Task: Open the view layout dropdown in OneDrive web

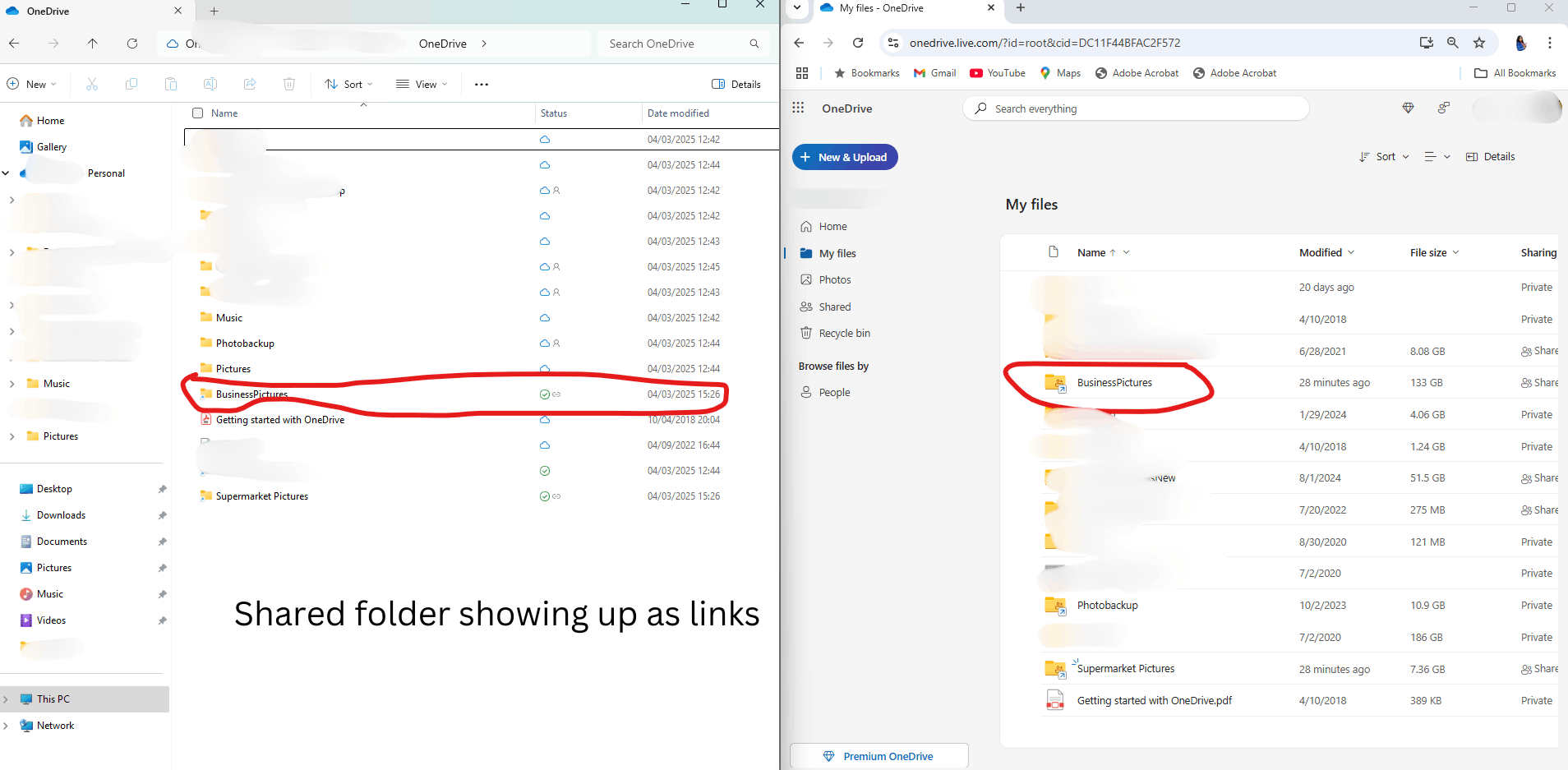Action: 1437,157
